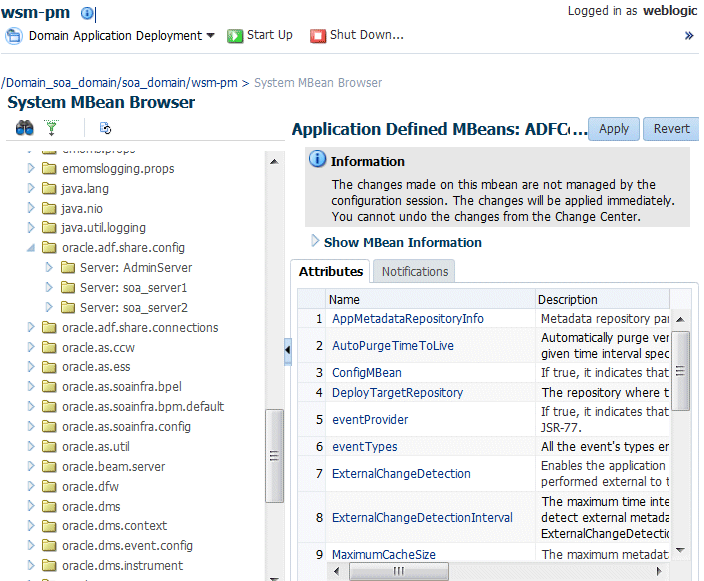The width and height of the screenshot is (704, 581).
Task: Open the Domain Application Deployment menu
Action: [x=122, y=35]
